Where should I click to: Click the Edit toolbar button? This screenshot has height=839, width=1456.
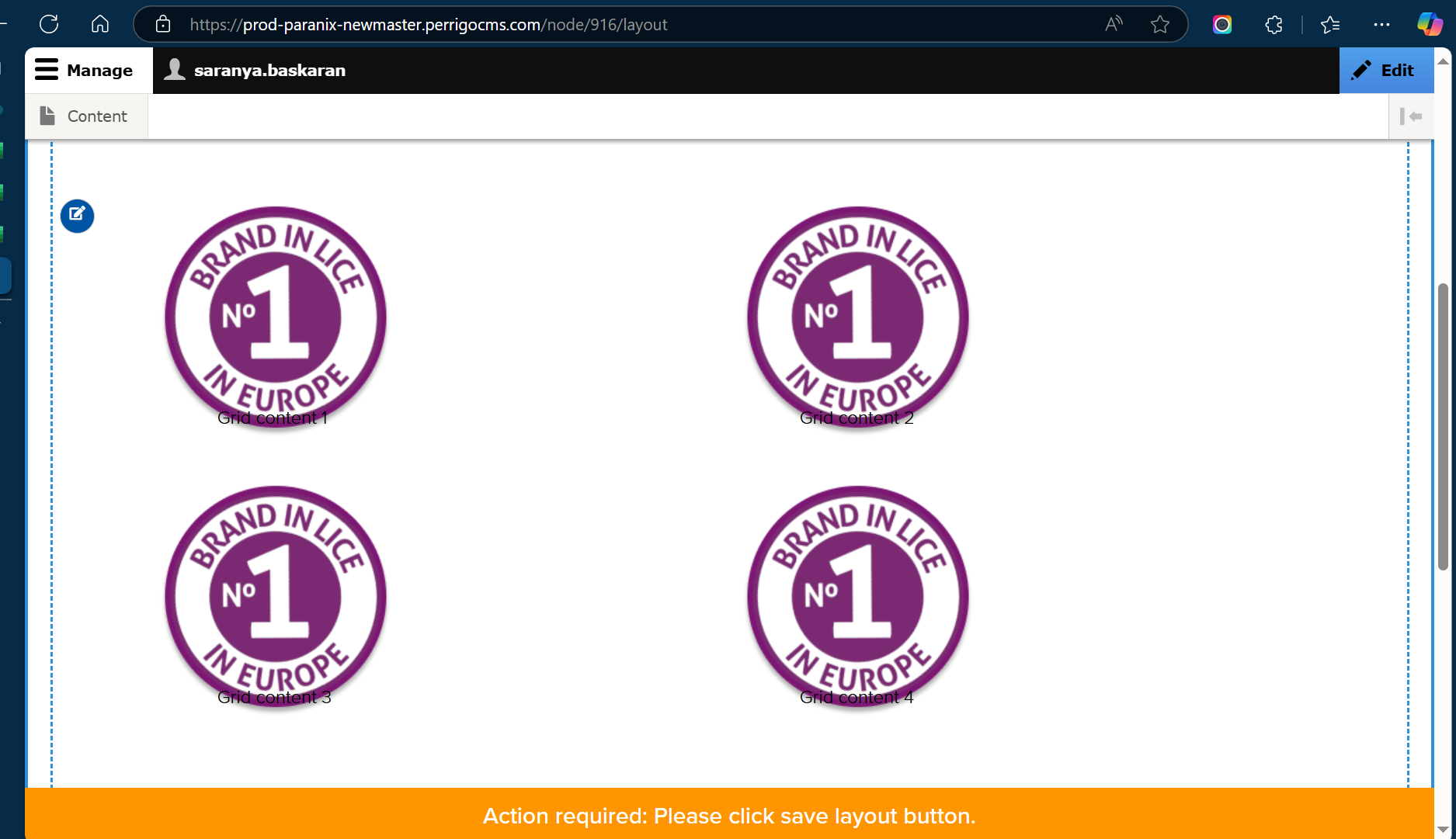[x=1386, y=71]
